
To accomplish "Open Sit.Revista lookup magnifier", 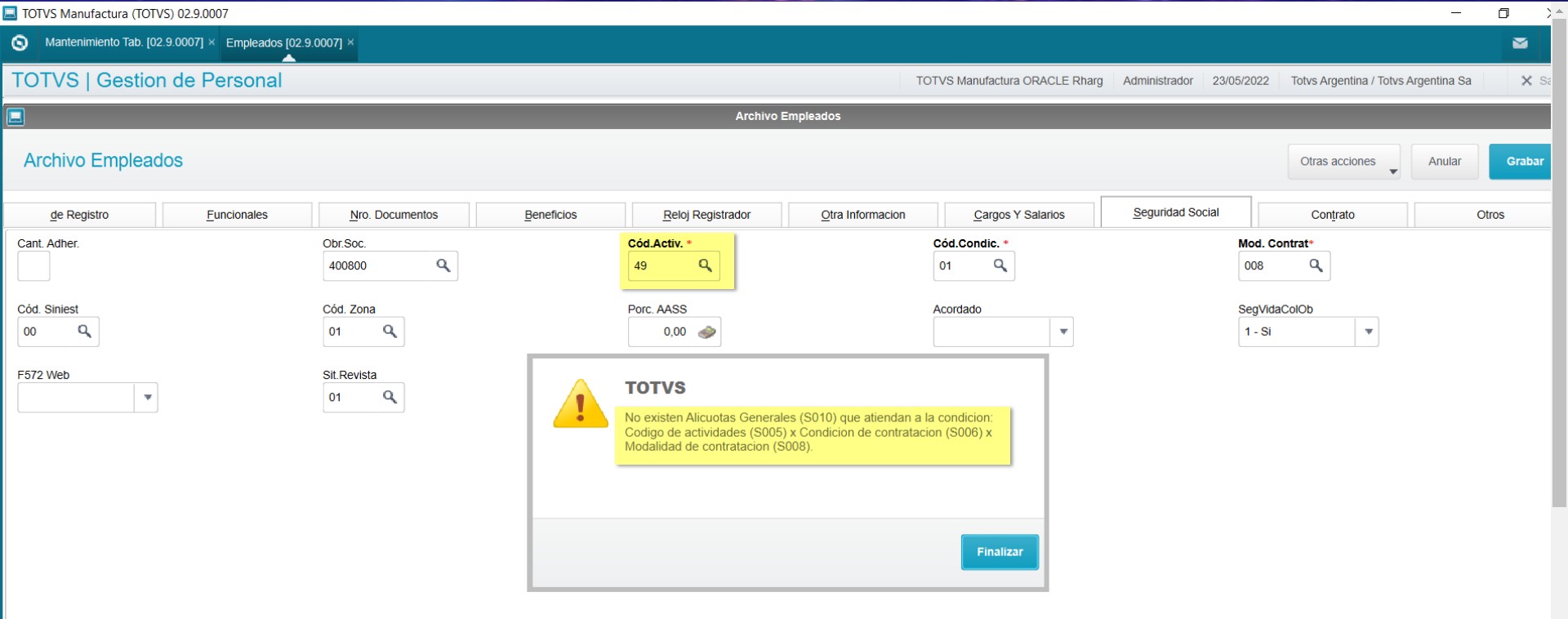I will (x=390, y=397).
